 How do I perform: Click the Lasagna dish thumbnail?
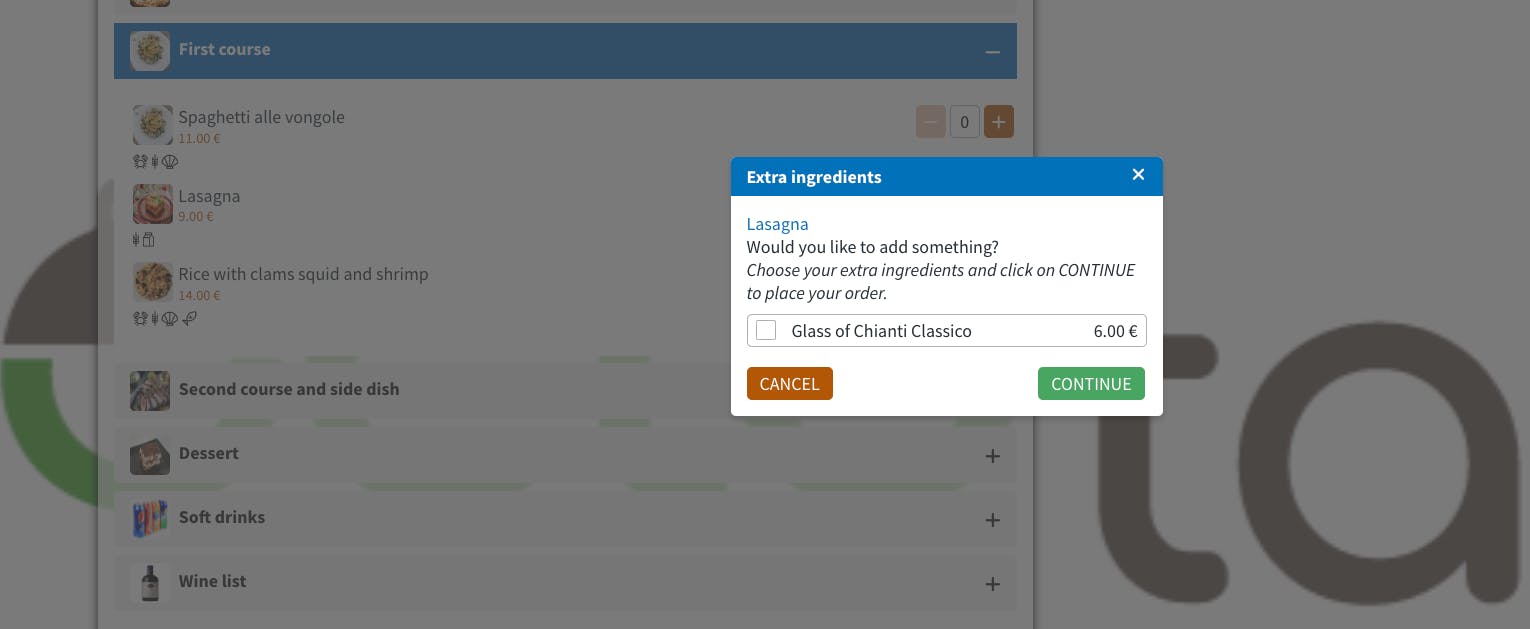pos(153,204)
